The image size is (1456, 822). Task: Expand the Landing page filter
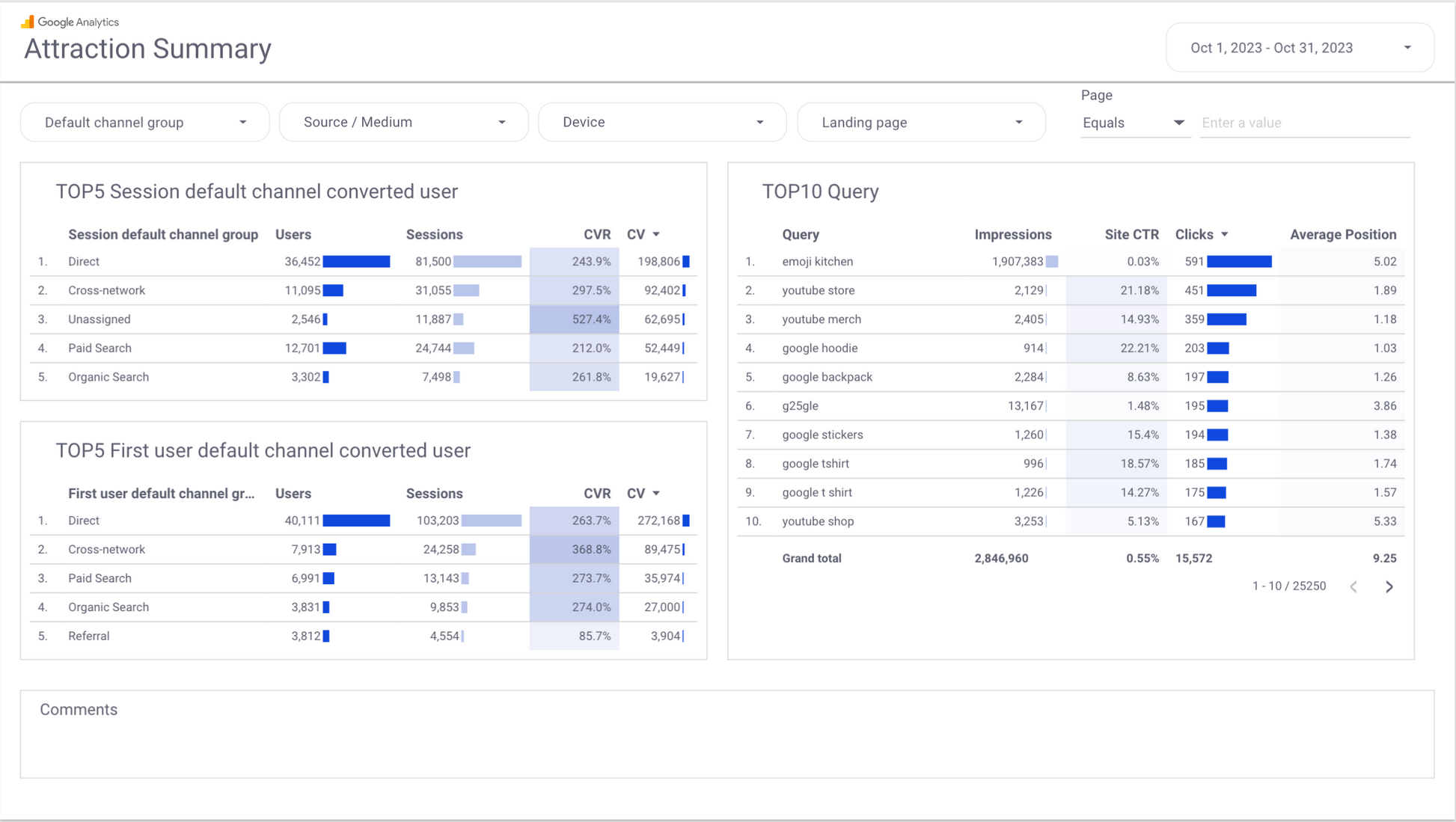pyautogui.click(x=921, y=123)
